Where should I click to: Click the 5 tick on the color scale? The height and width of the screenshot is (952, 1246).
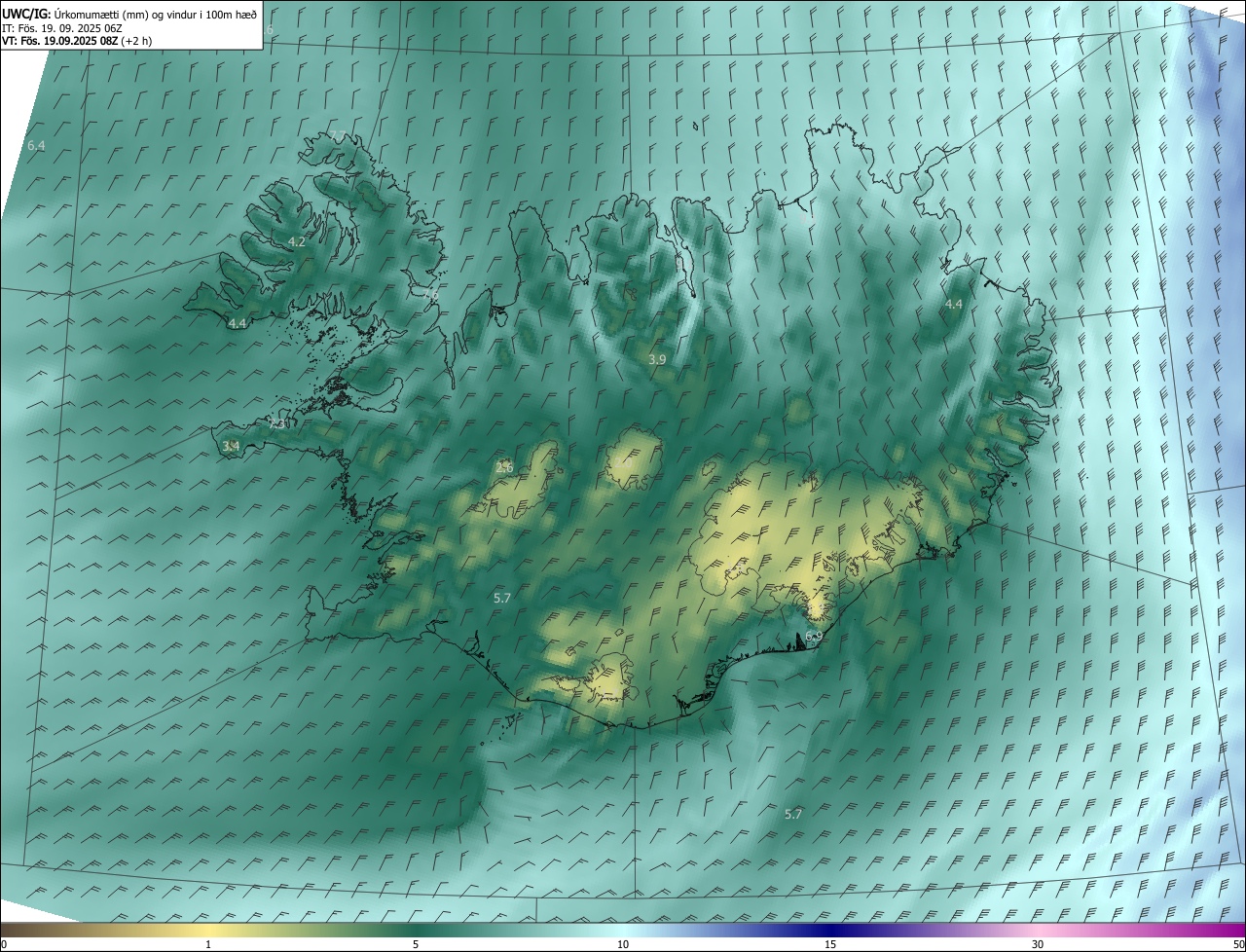pyautogui.click(x=416, y=944)
